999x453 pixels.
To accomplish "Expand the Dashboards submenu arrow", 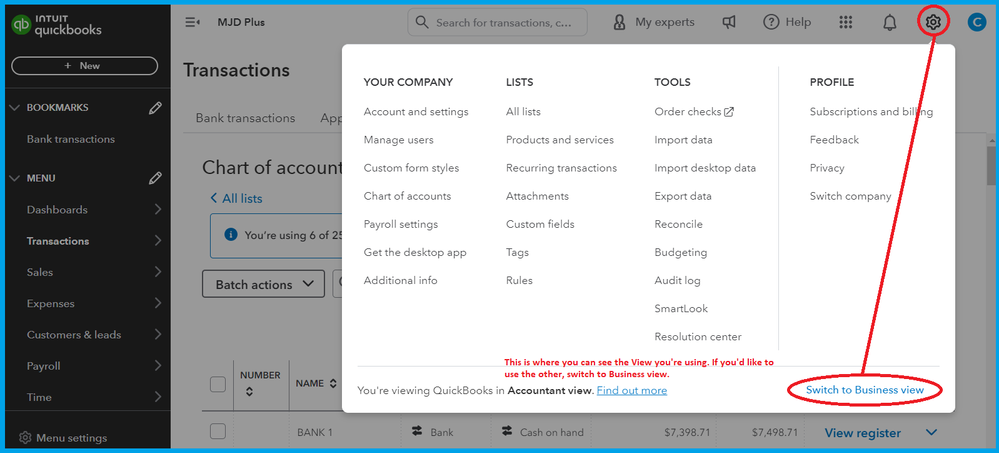I will click(158, 210).
